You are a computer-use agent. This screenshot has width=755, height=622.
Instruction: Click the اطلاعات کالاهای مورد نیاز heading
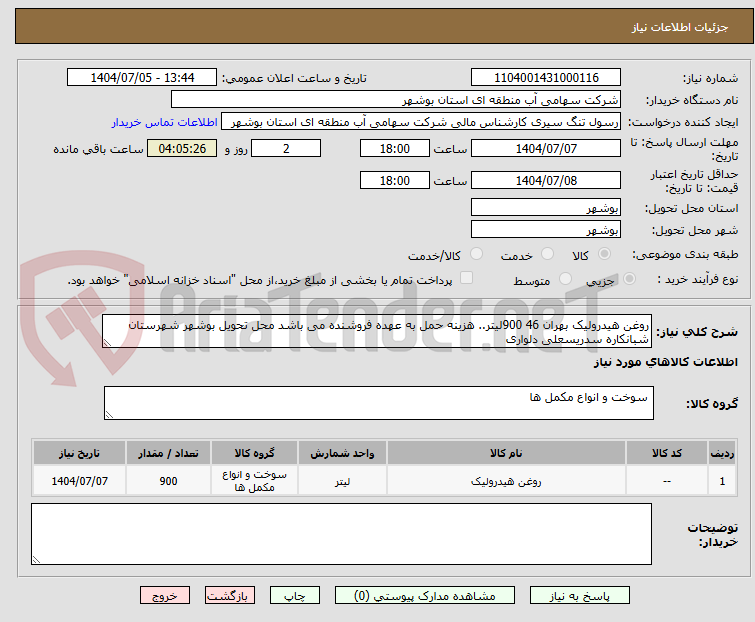click(665, 362)
